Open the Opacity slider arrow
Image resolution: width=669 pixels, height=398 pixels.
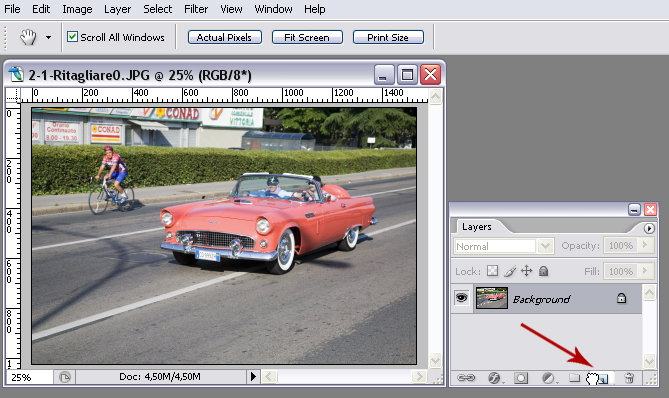click(x=645, y=245)
